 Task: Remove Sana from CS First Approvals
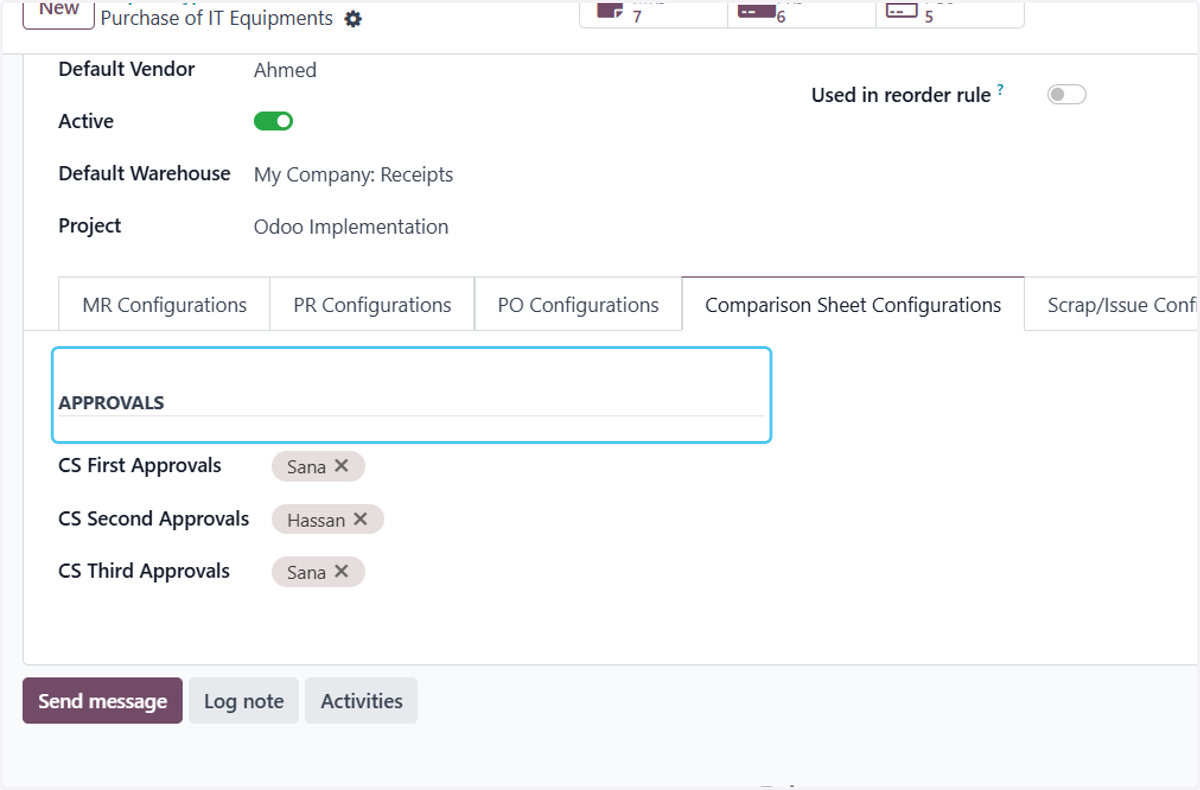[341, 466]
